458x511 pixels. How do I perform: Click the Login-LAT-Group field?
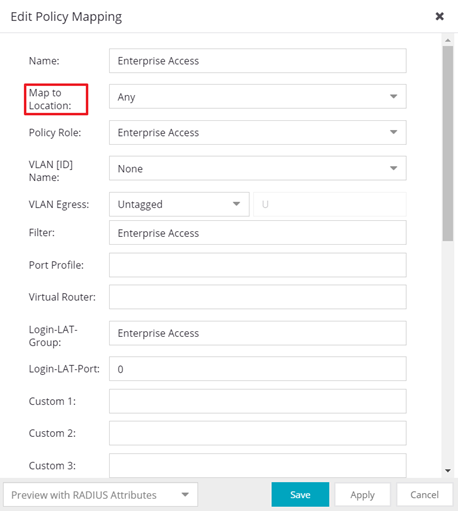[x=258, y=333]
